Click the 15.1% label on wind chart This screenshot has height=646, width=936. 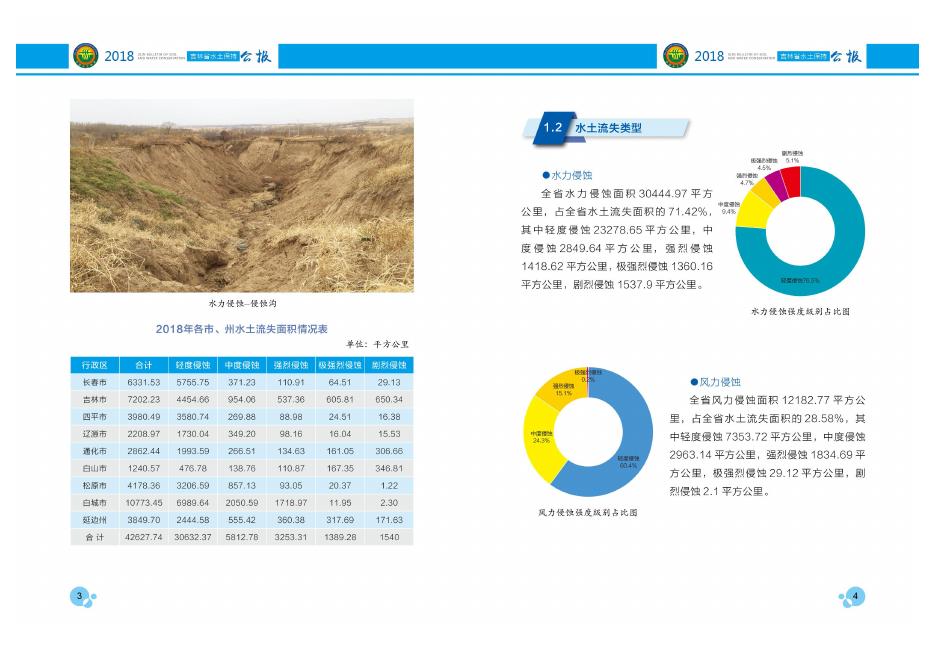tap(564, 393)
